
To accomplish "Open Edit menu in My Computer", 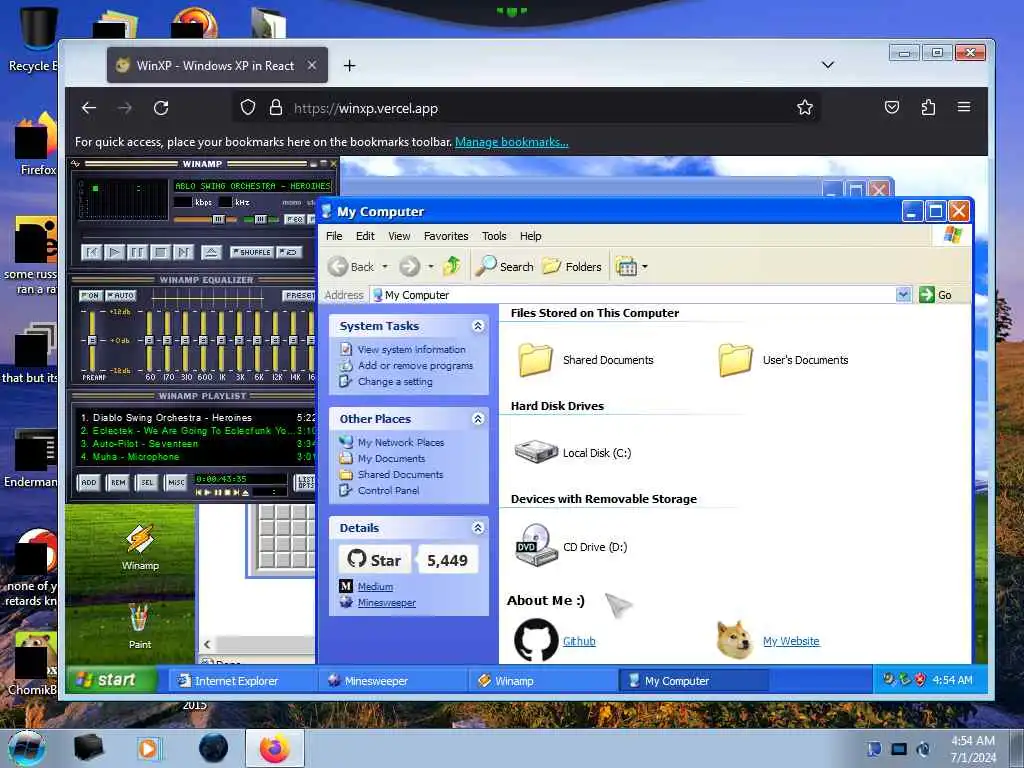I will (365, 236).
